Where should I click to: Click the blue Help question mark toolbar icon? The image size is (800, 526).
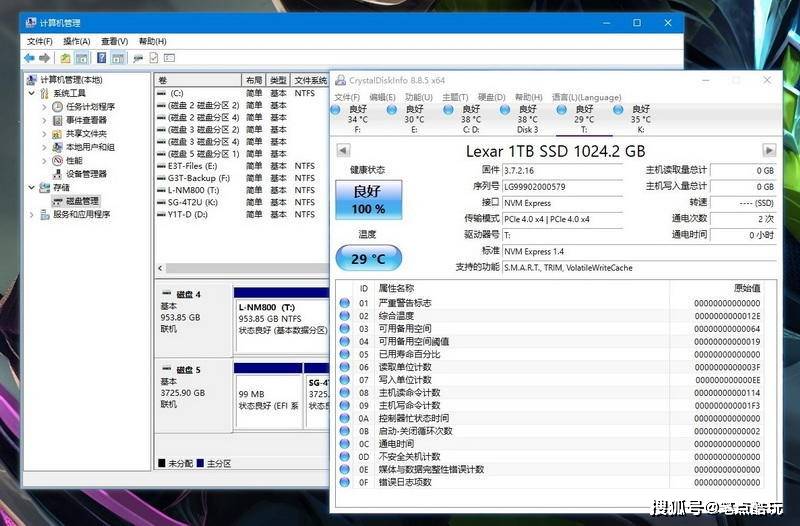point(102,58)
